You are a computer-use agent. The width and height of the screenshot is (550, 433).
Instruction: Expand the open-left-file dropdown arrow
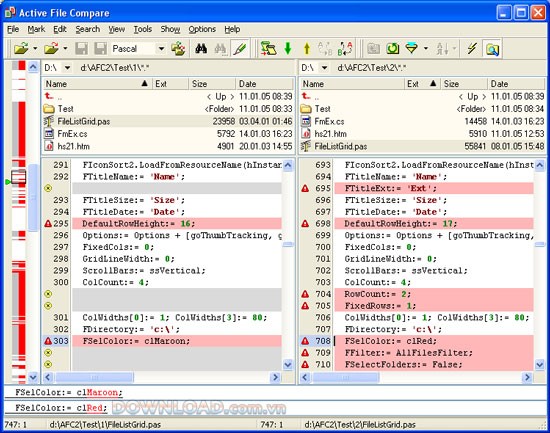[x=35, y=48]
